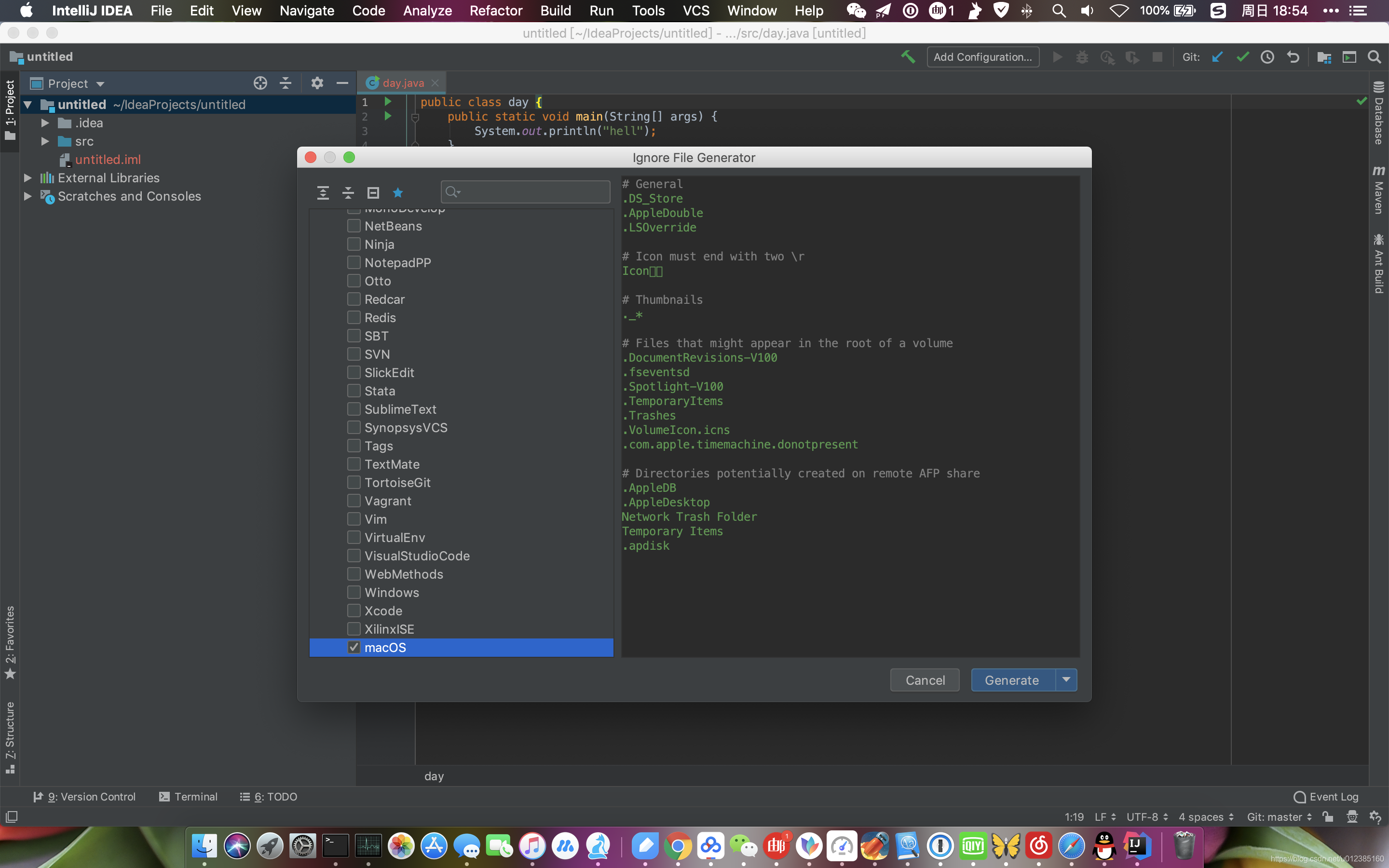This screenshot has height=868, width=1389.
Task: Click Expand All icon in Ignore File Generator
Action: pyautogui.click(x=323, y=192)
